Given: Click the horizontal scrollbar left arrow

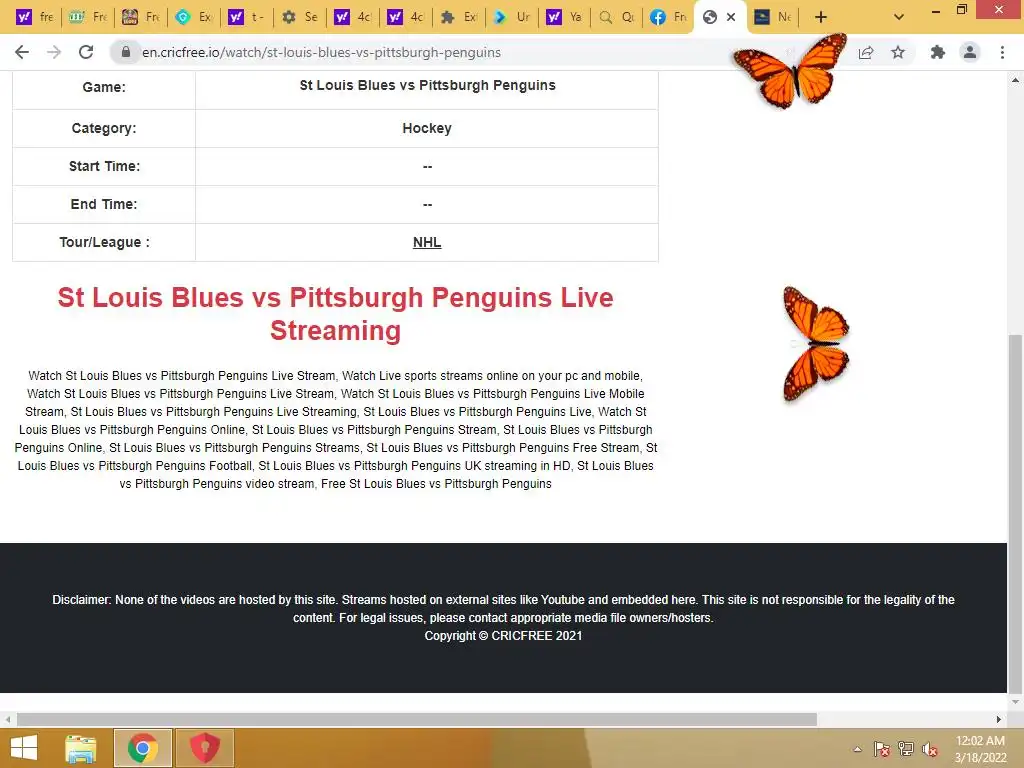Looking at the screenshot, I should click(x=8, y=720).
